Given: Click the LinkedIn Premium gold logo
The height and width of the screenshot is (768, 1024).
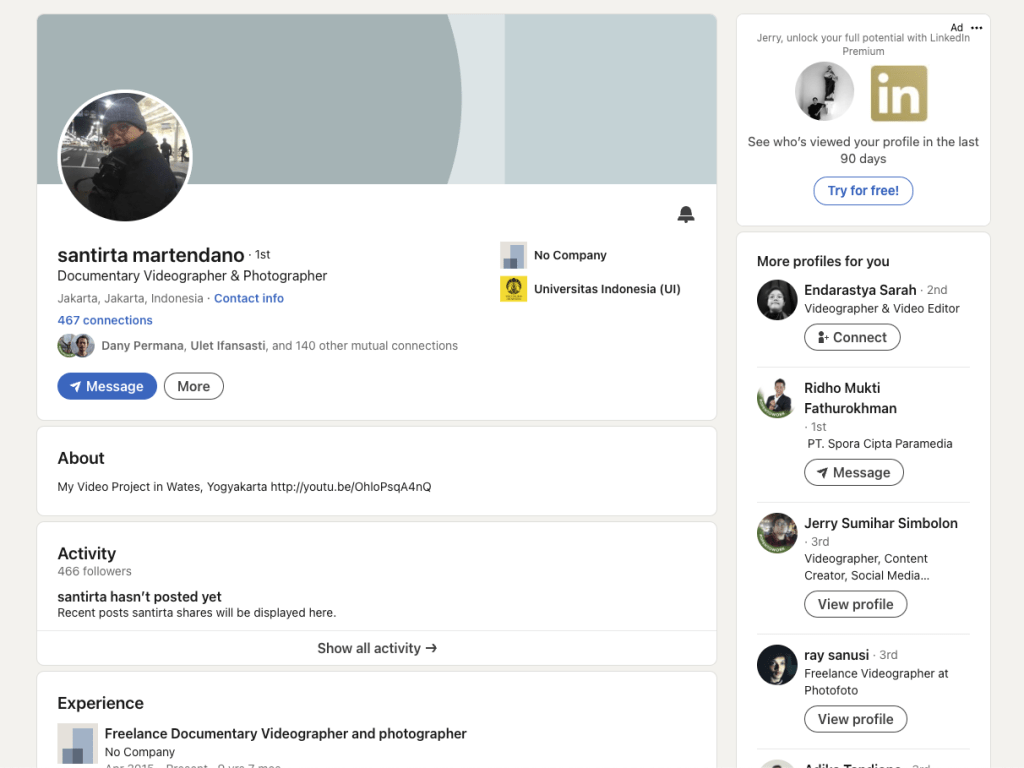Looking at the screenshot, I should tap(898, 94).
